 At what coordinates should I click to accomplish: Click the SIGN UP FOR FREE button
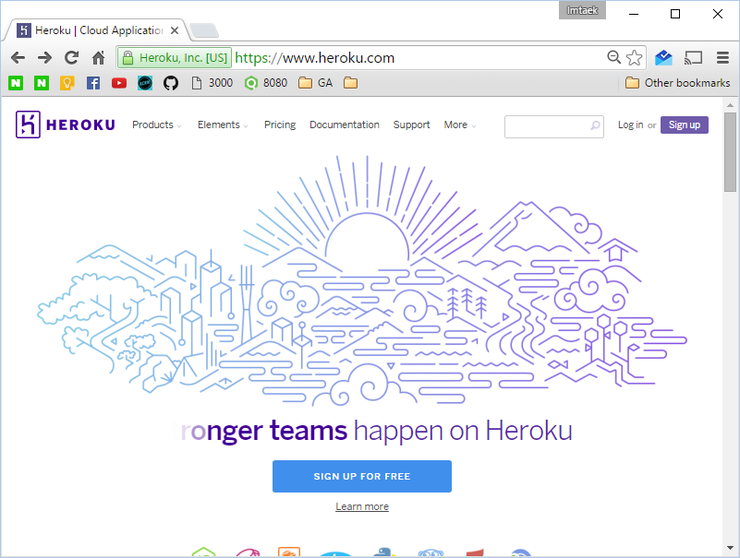pos(362,476)
